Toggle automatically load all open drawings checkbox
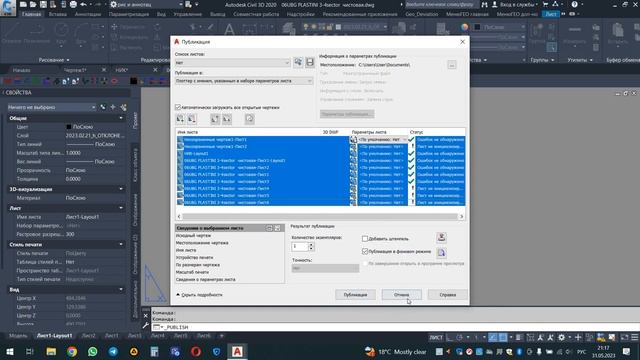Screen dimensions: 640x360 pos(178,107)
